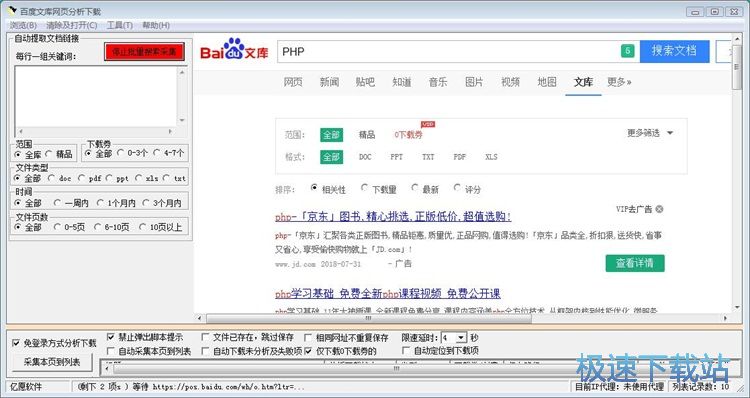The width and height of the screenshot is (750, 398).
Task: Filter format by PPT
Action: point(397,157)
